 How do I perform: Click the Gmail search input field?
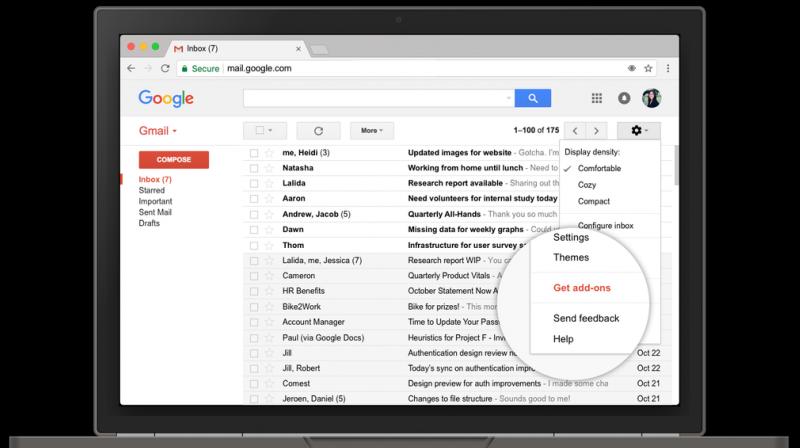tap(379, 98)
